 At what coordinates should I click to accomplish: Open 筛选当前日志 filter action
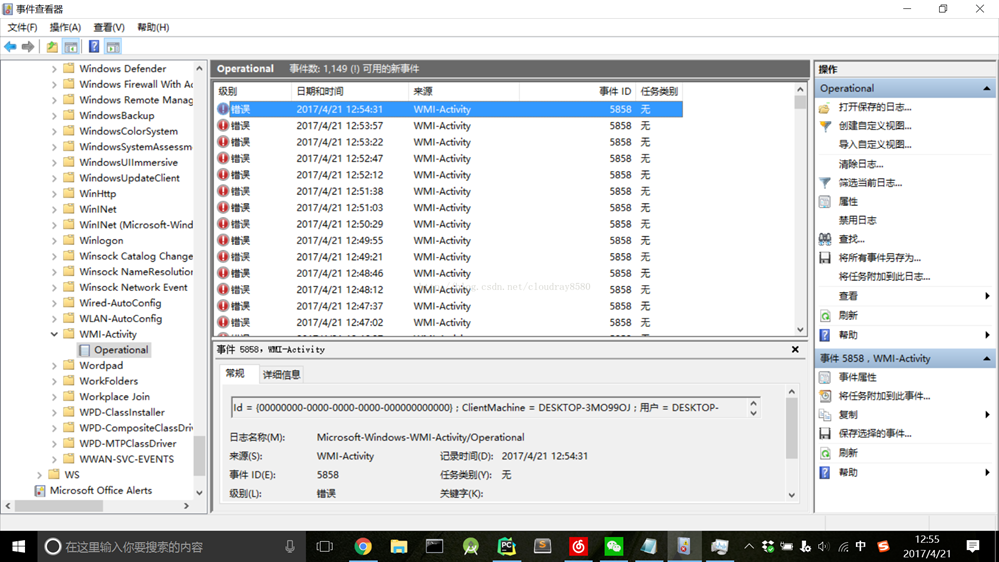tap(869, 183)
